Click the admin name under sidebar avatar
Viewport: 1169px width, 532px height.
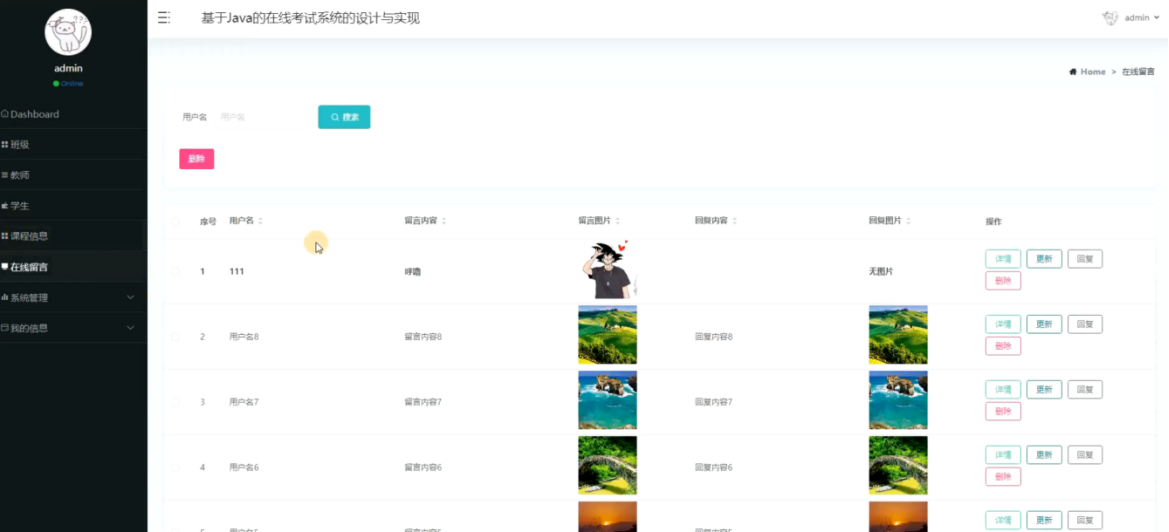coord(68,69)
